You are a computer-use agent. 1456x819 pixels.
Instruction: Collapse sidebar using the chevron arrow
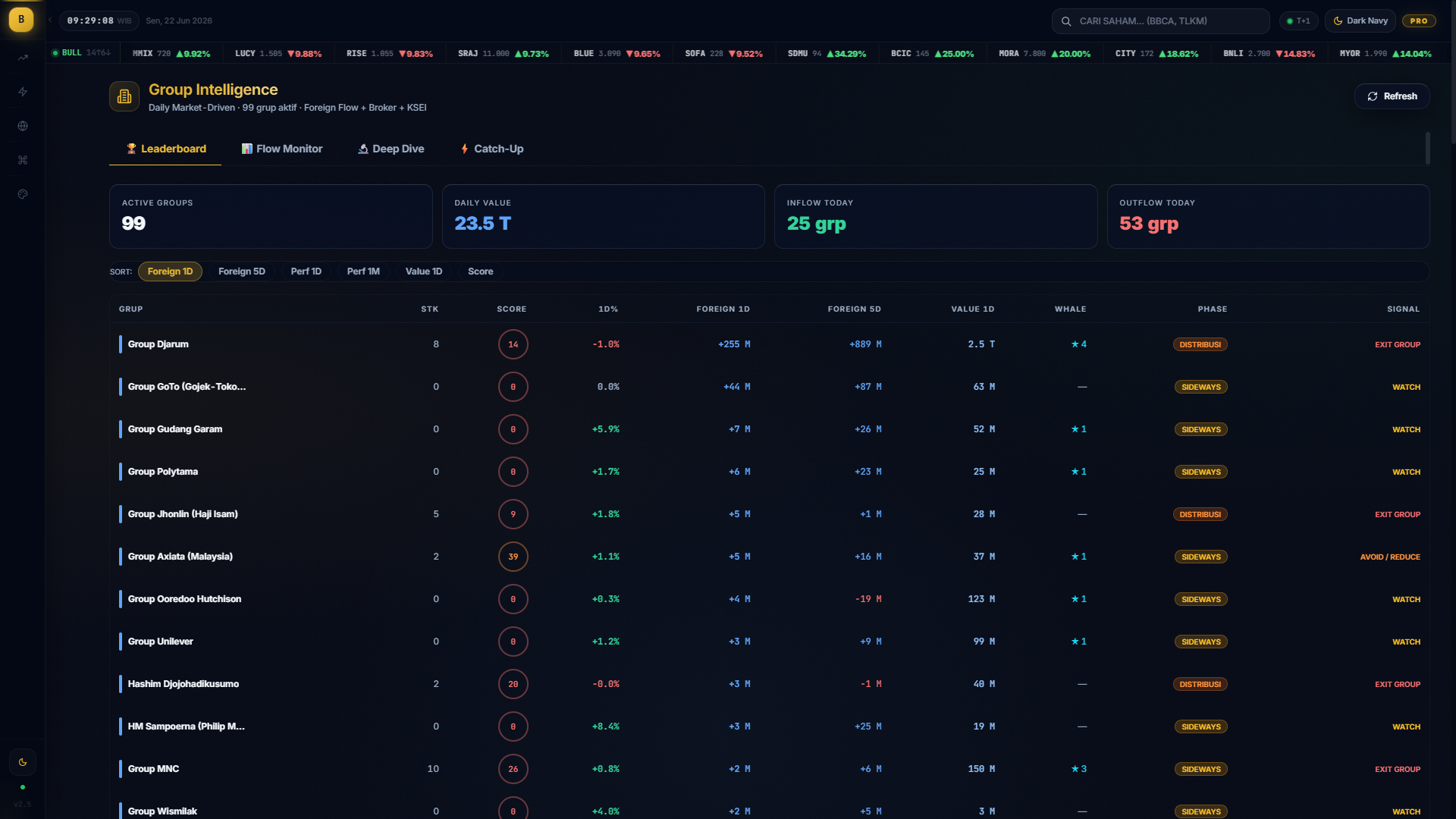click(x=50, y=20)
